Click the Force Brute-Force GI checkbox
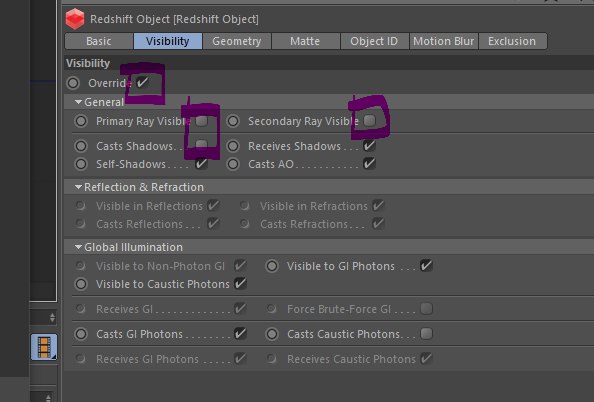Image resolution: width=594 pixels, height=402 pixels. pyautogui.click(x=426, y=309)
